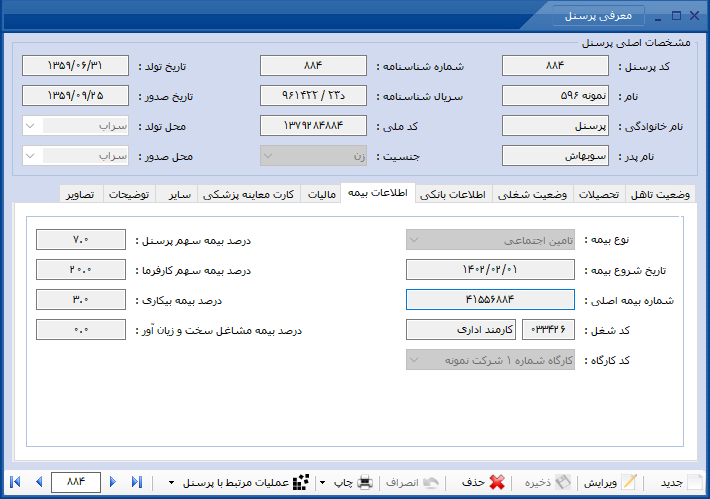The image size is (710, 499).
Task: Click the ویرایش edit button
Action: pyautogui.click(x=610, y=483)
